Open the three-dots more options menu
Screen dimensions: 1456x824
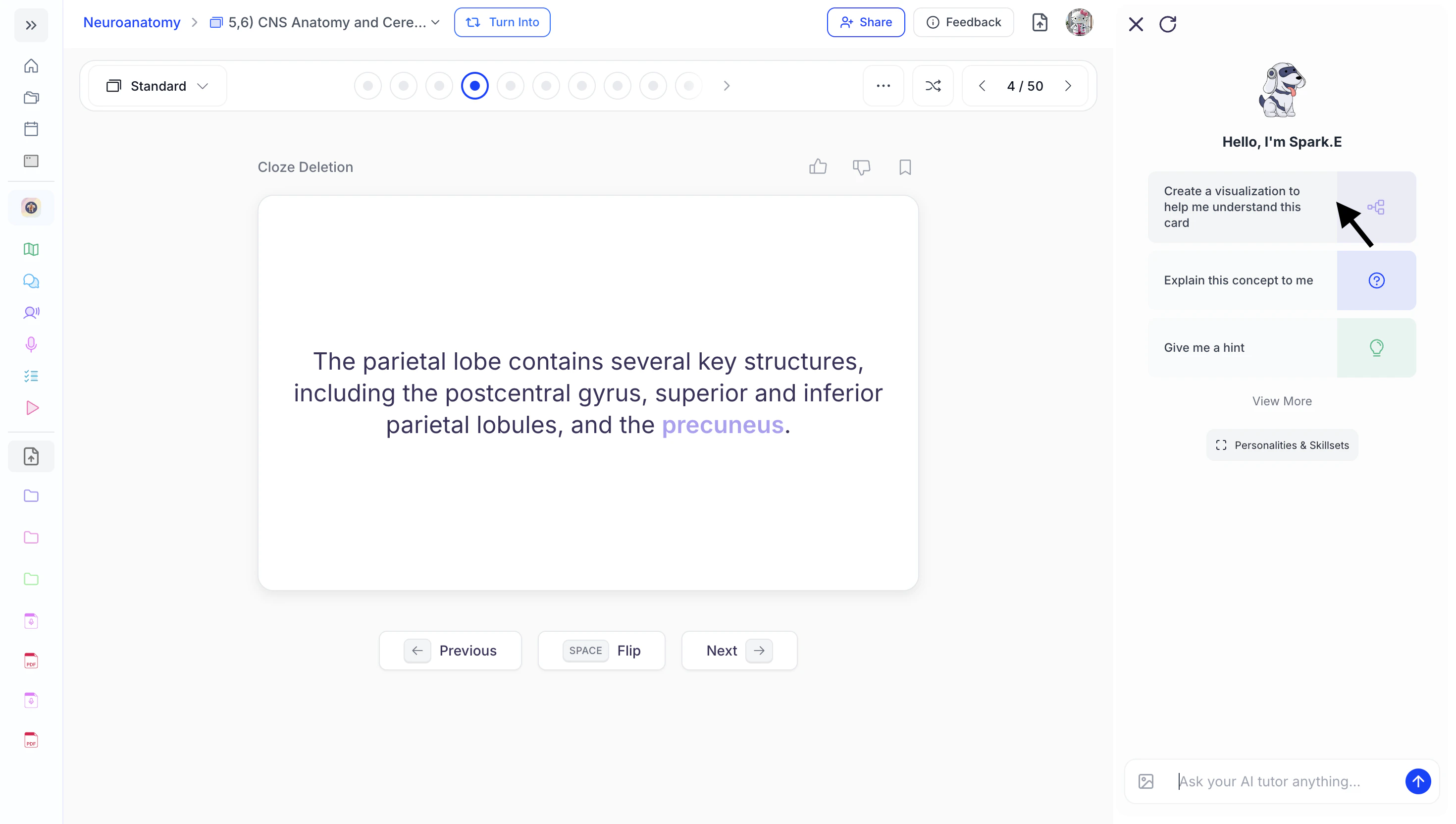coord(883,86)
